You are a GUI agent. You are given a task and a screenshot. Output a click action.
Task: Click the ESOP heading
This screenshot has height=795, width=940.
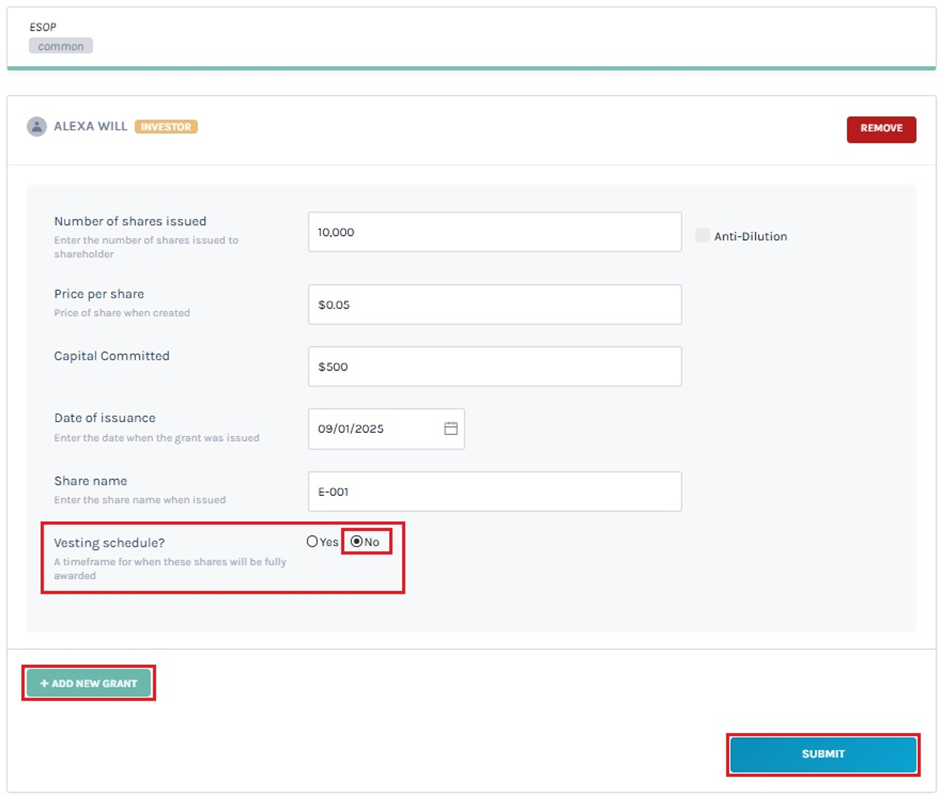click(43, 27)
